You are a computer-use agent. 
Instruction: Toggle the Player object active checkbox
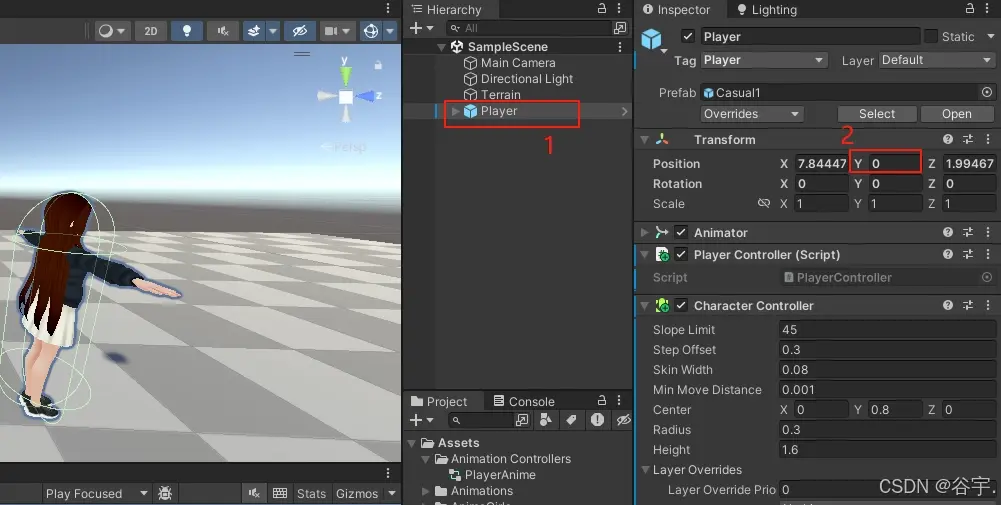pos(688,36)
